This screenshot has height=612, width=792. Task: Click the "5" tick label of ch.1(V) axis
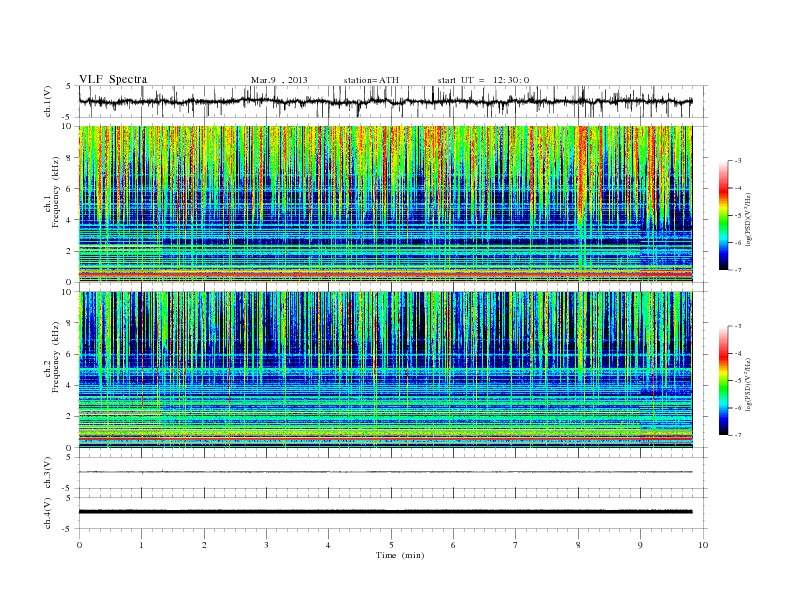click(x=70, y=86)
